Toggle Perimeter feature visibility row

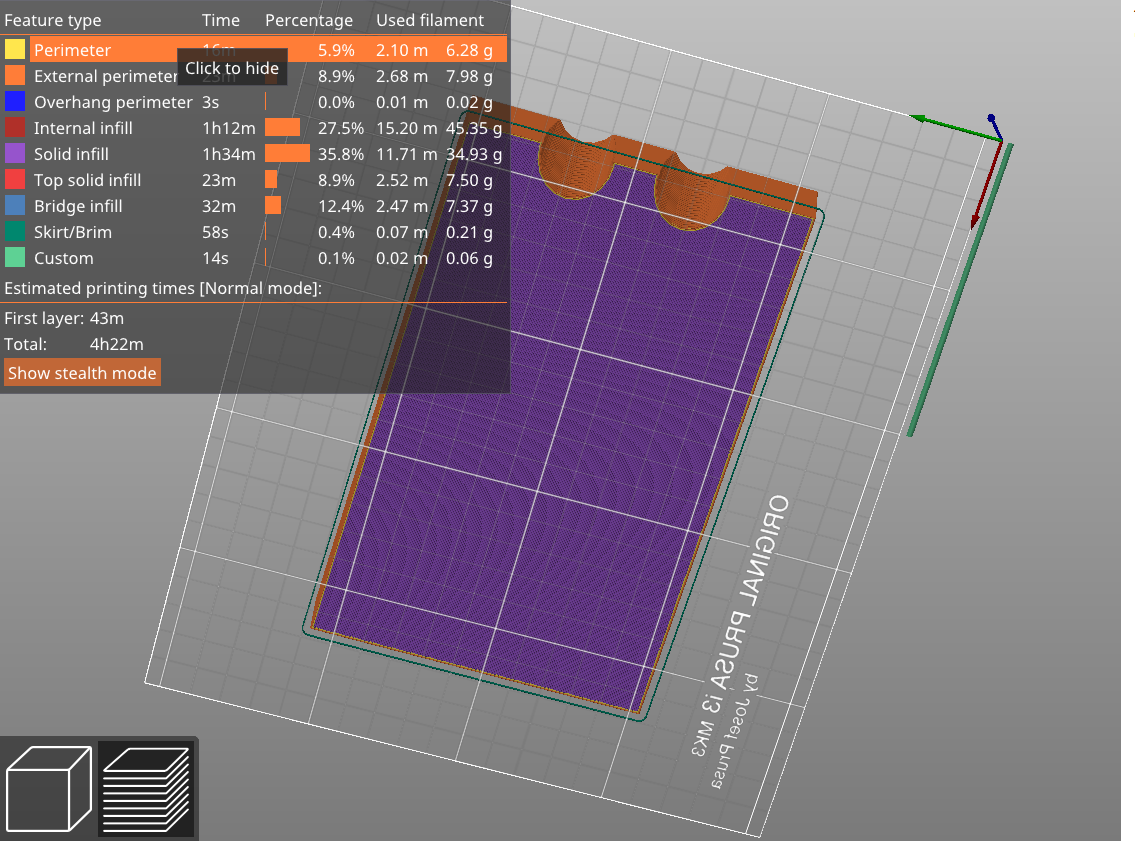coord(255,50)
